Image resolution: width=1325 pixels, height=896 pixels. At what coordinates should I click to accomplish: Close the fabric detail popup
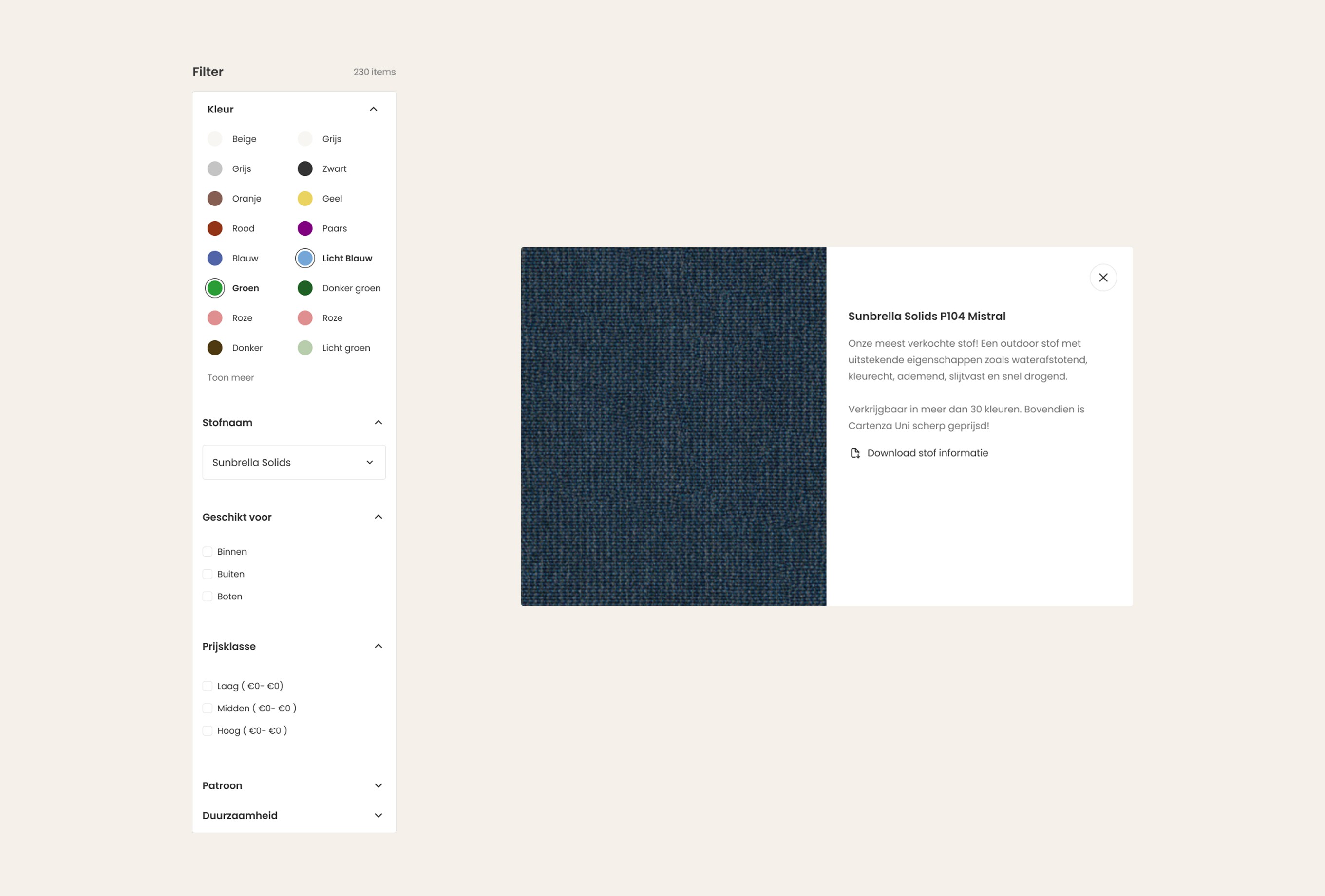(x=1103, y=278)
